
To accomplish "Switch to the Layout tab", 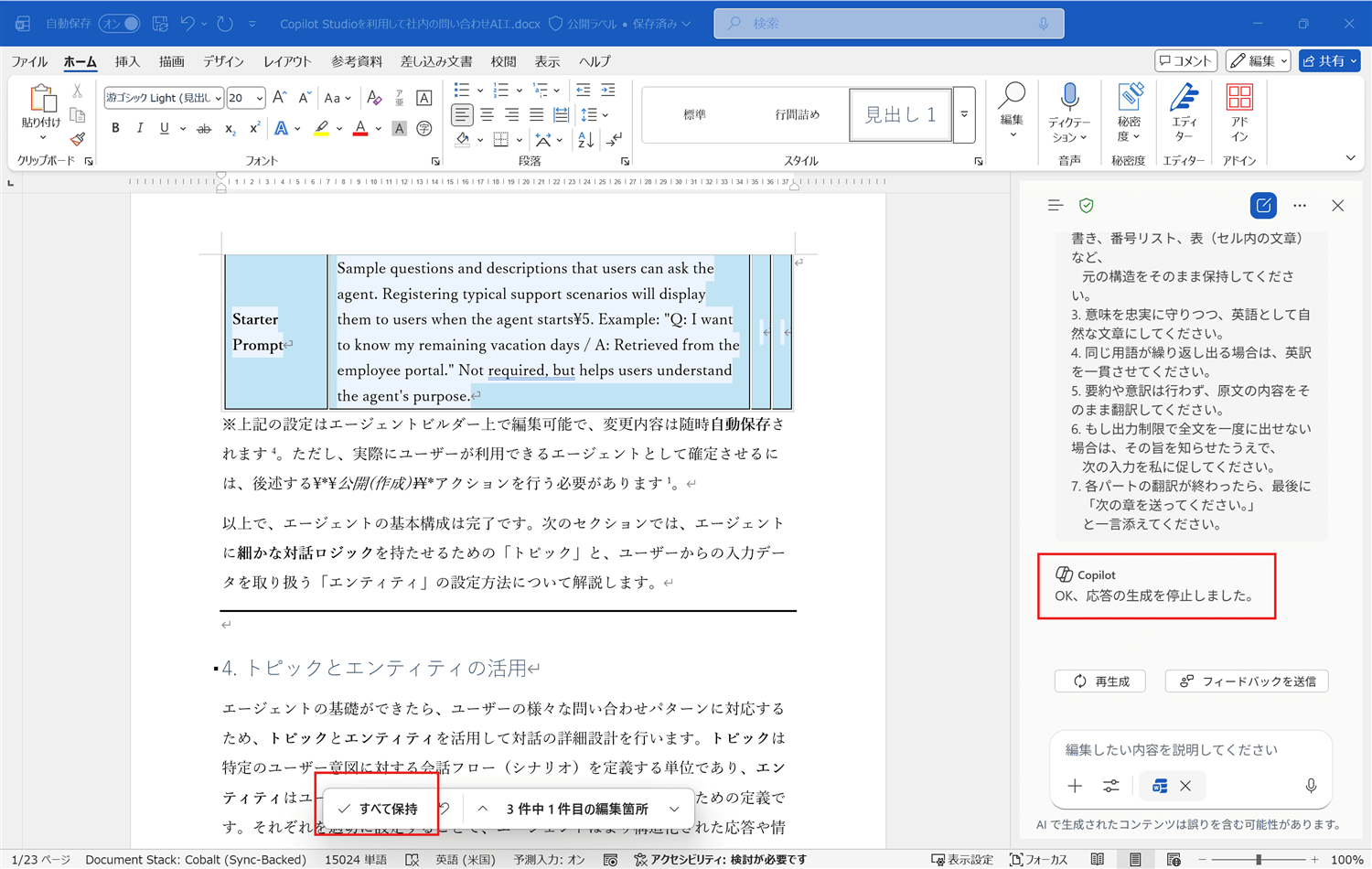I will [x=287, y=61].
